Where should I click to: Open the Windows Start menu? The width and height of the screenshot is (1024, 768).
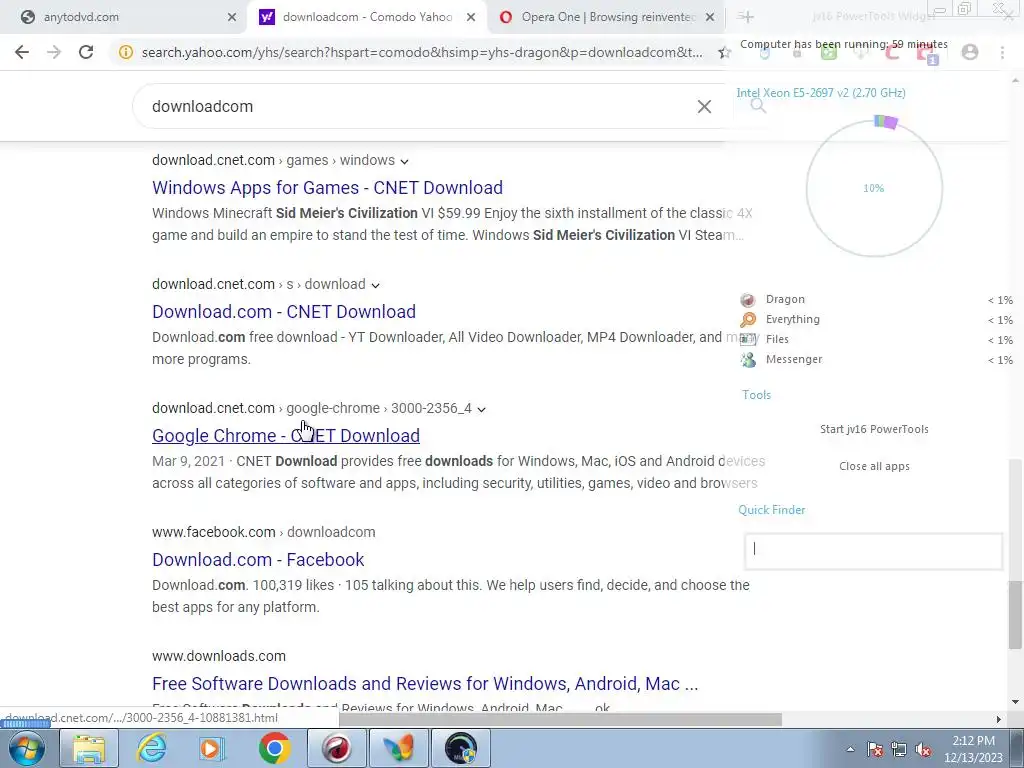point(26,748)
